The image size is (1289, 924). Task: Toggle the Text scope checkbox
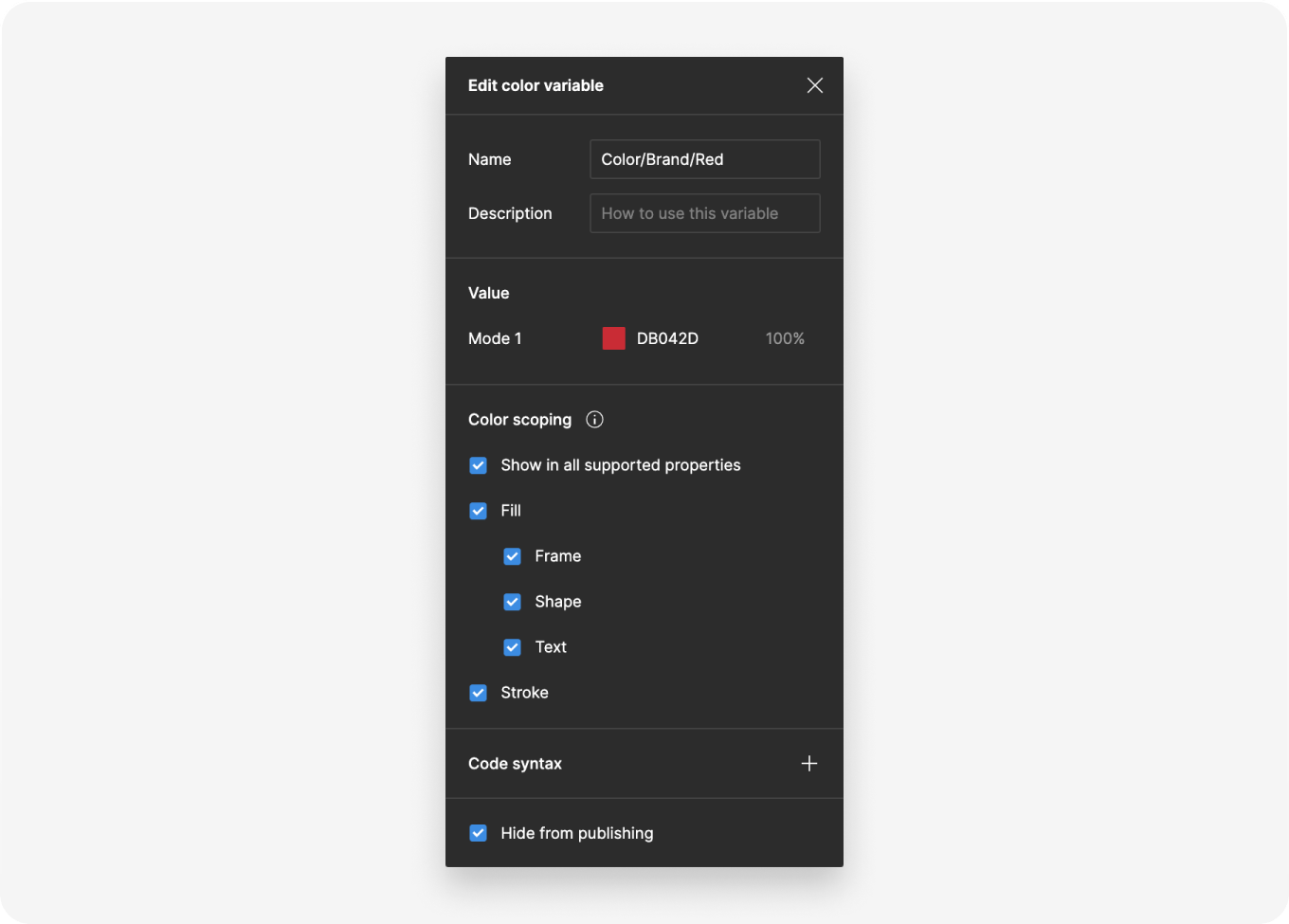(x=513, y=647)
